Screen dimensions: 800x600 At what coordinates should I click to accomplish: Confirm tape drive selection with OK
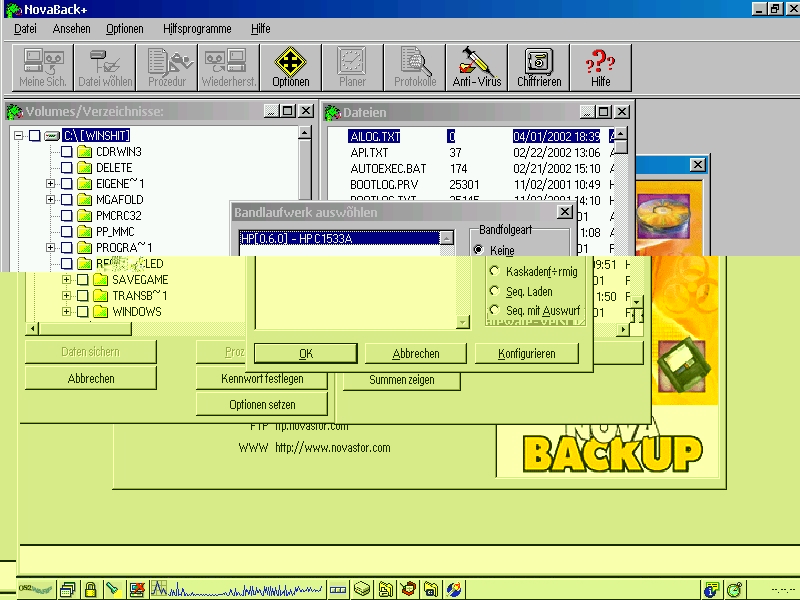click(x=306, y=353)
